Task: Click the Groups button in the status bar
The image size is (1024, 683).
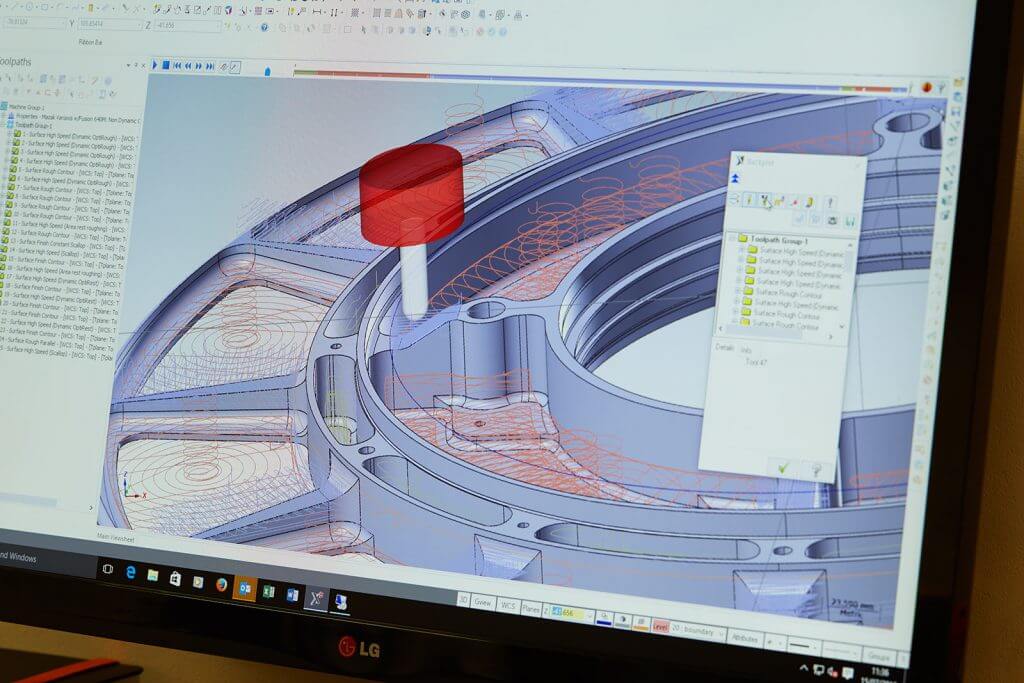Action: (879, 656)
